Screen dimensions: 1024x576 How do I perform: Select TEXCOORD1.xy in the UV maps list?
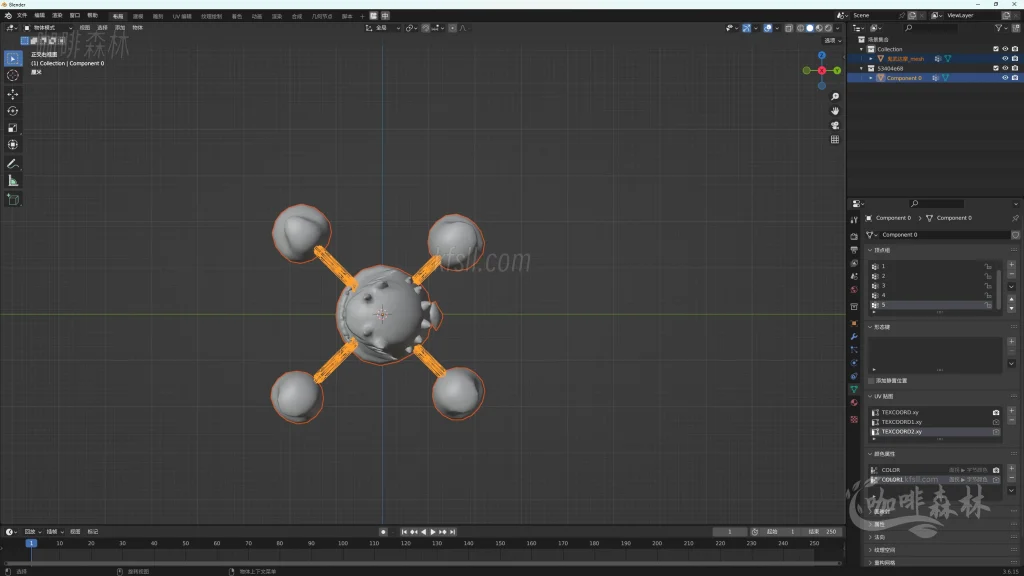coord(902,422)
